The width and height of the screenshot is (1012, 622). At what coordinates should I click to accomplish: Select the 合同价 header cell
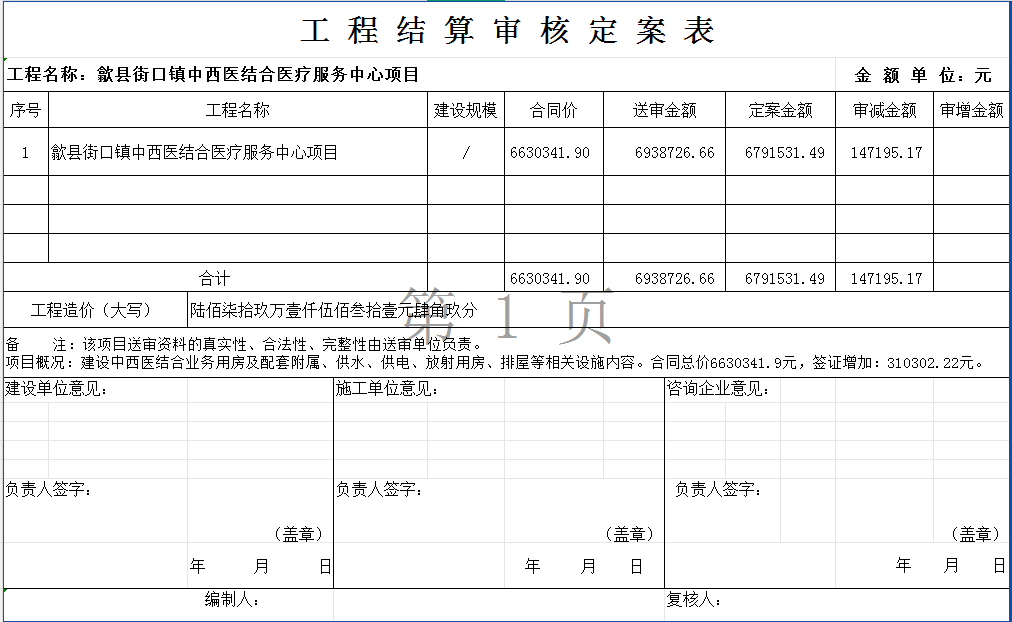click(553, 111)
